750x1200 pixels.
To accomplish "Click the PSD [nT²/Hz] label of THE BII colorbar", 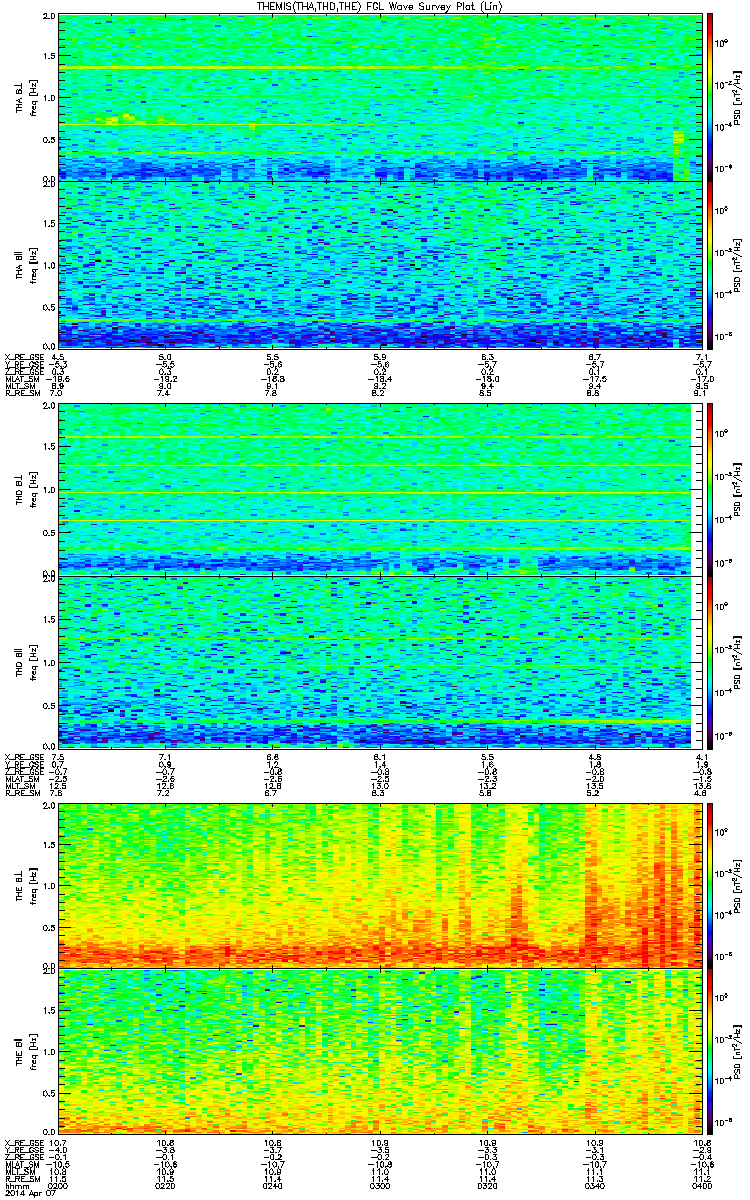I will pos(738,1053).
